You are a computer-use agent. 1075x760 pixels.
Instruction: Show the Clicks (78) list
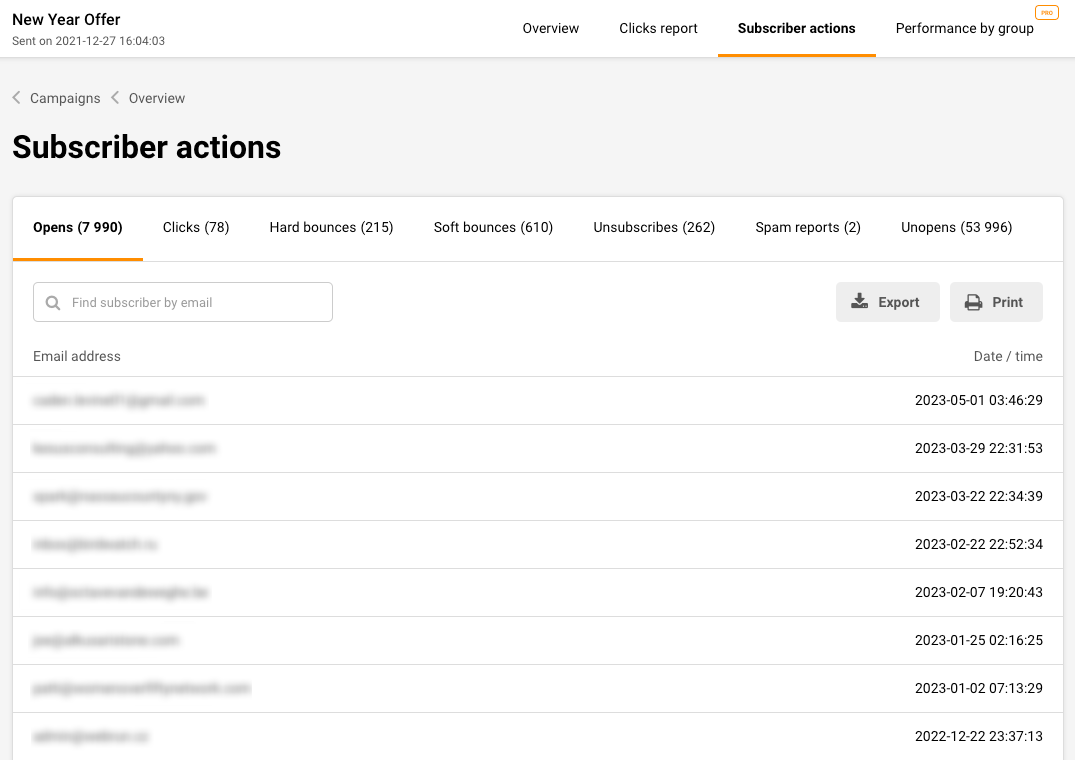196,227
